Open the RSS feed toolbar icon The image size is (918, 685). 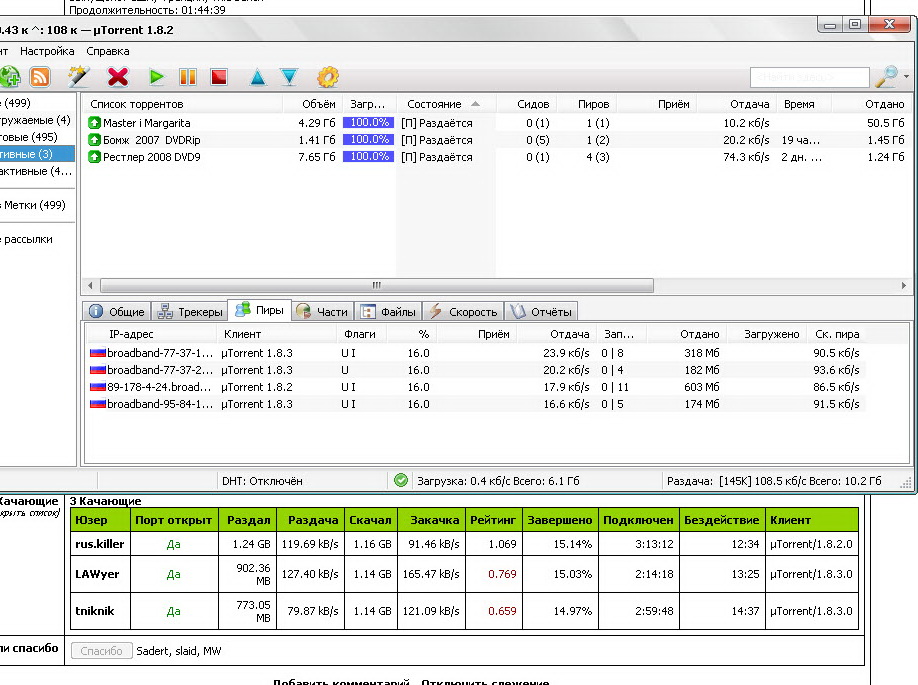(x=40, y=77)
